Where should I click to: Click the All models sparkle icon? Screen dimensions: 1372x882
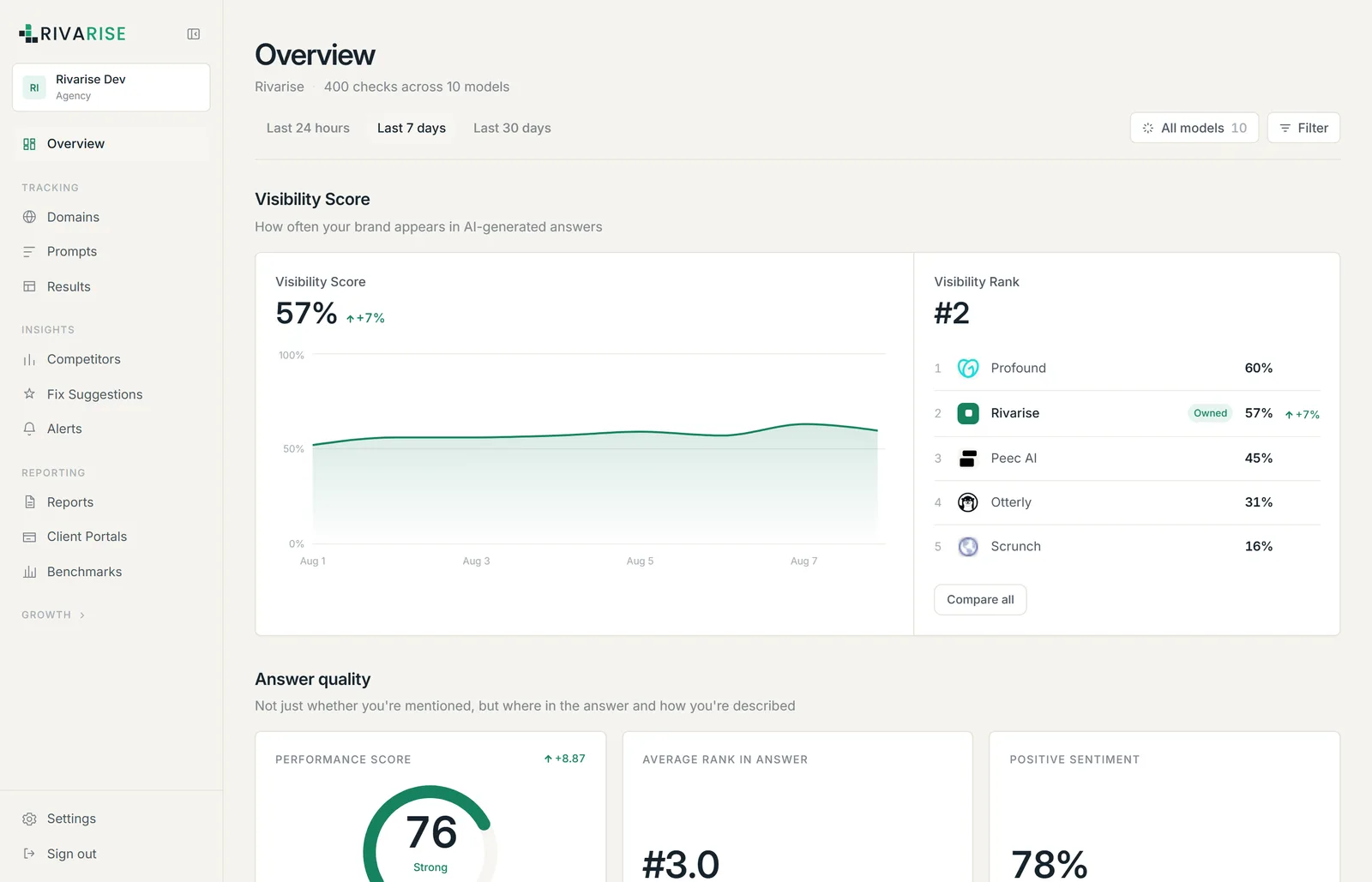point(1148,128)
